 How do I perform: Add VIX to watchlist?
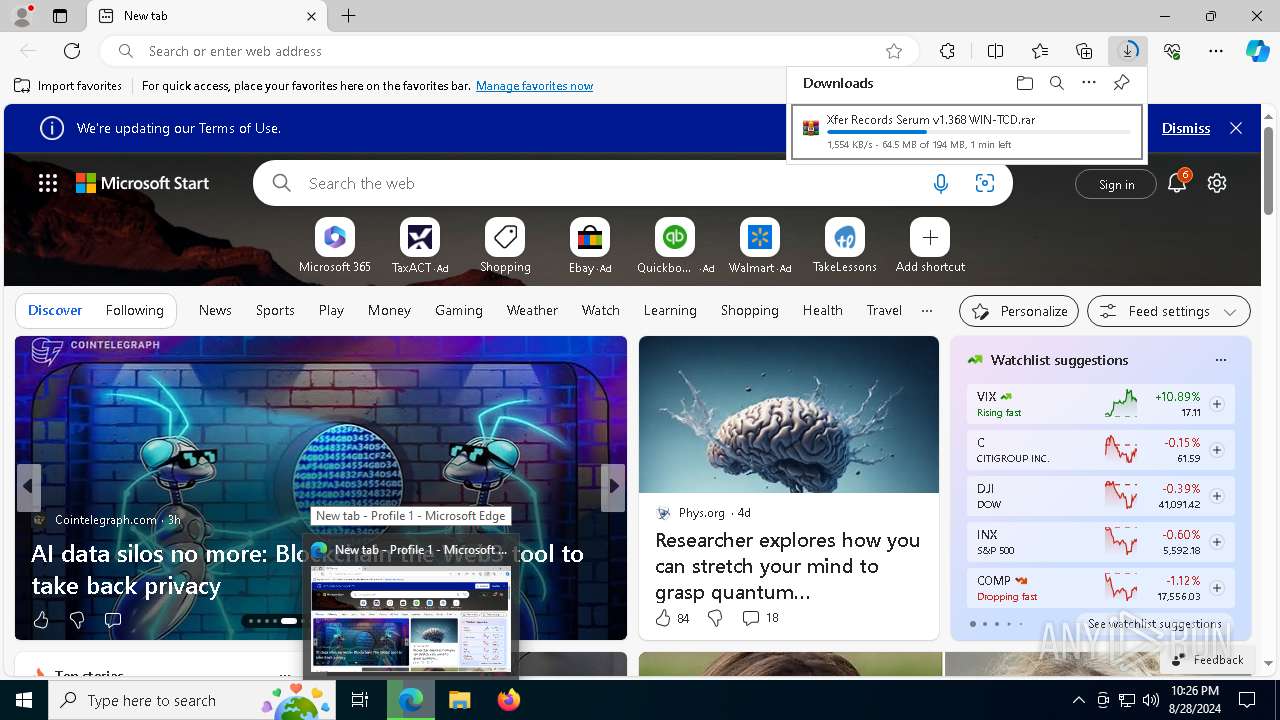(x=1217, y=404)
